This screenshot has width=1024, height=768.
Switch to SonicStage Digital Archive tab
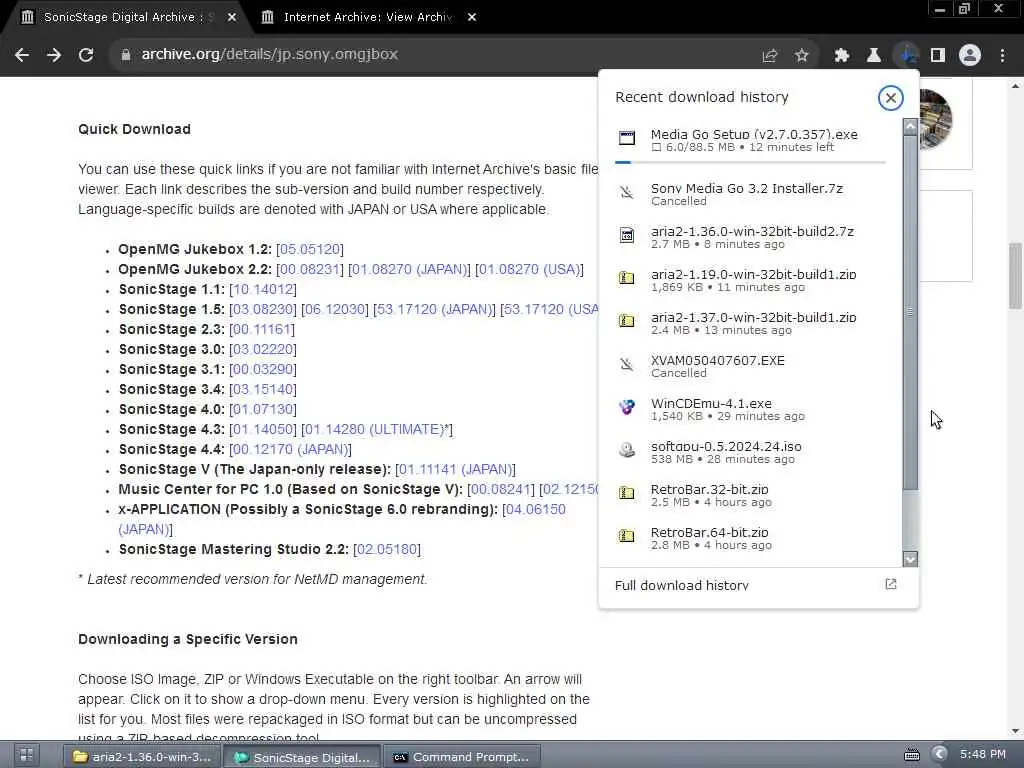pos(124,18)
